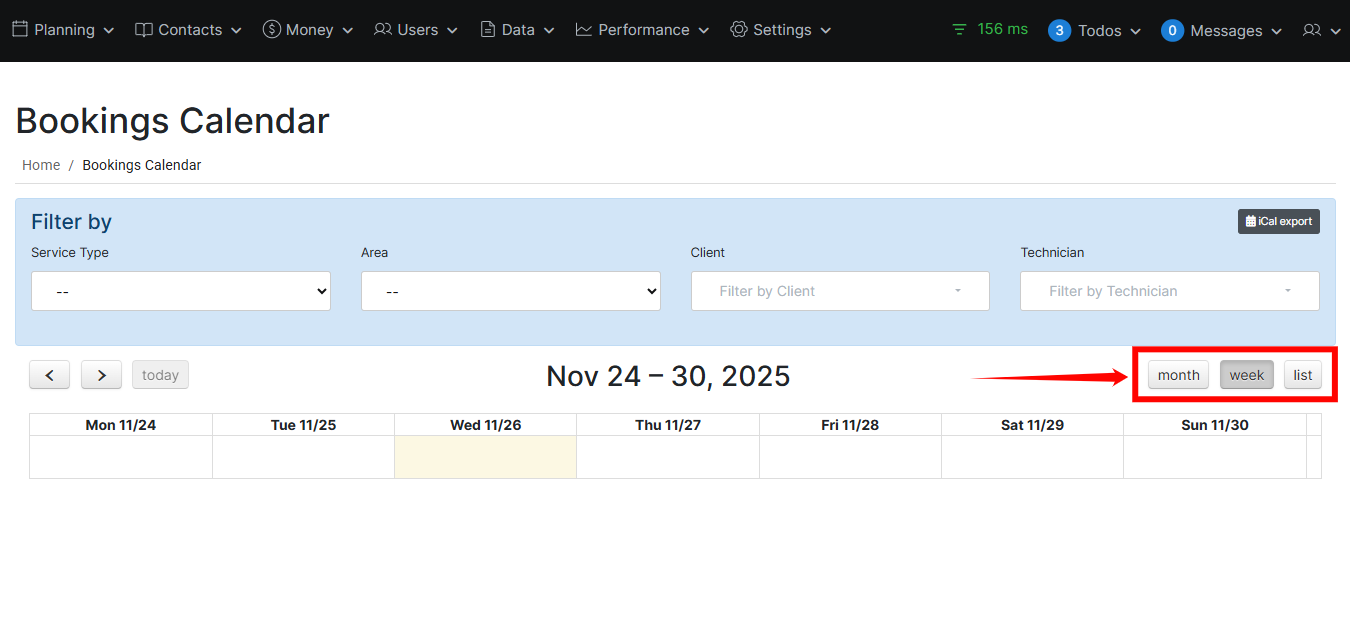Open the Performance chart icon
Image resolution: width=1350 pixels, height=628 pixels.
(x=583, y=29)
